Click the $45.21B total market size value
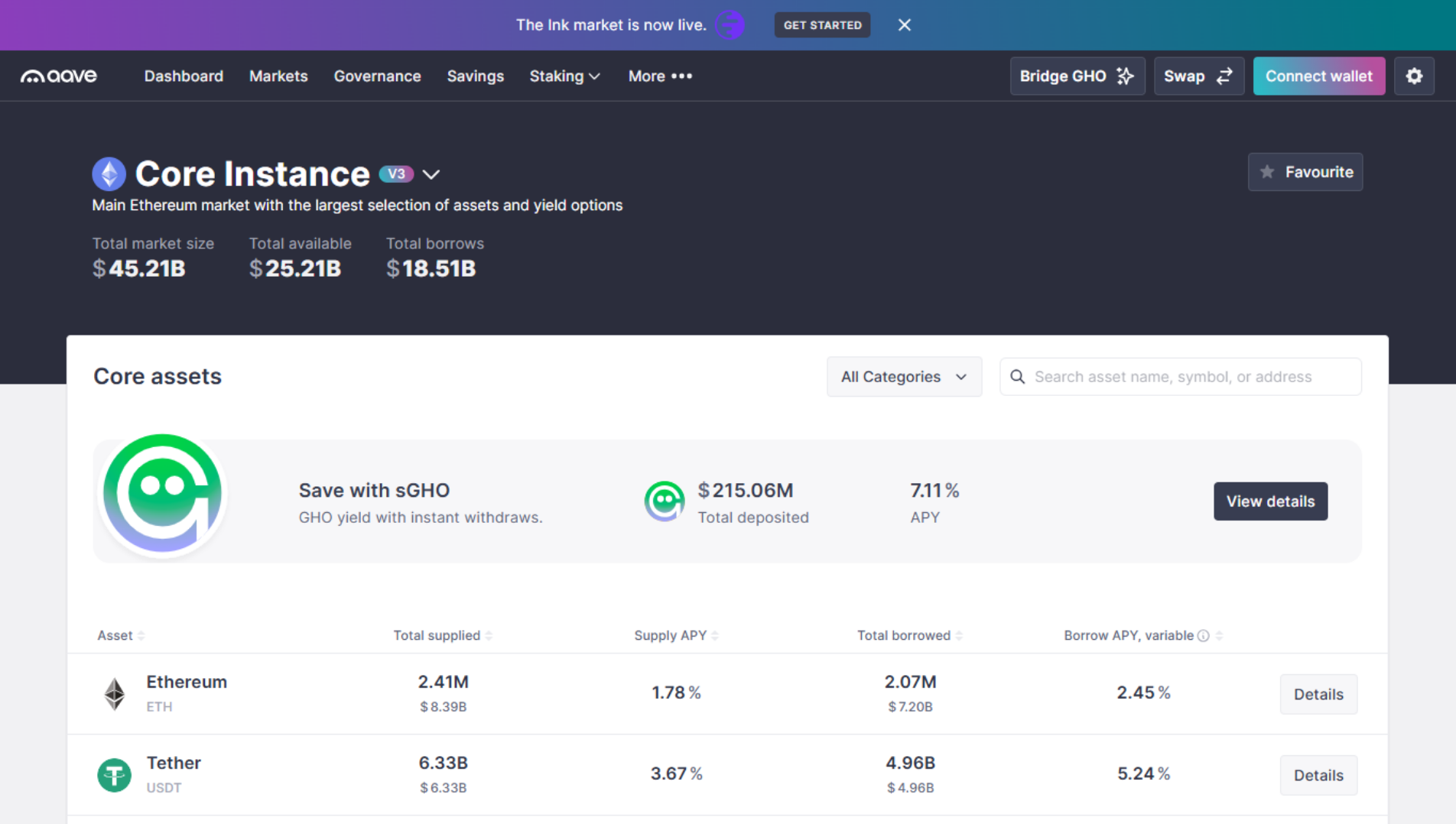1456x824 pixels. [138, 269]
